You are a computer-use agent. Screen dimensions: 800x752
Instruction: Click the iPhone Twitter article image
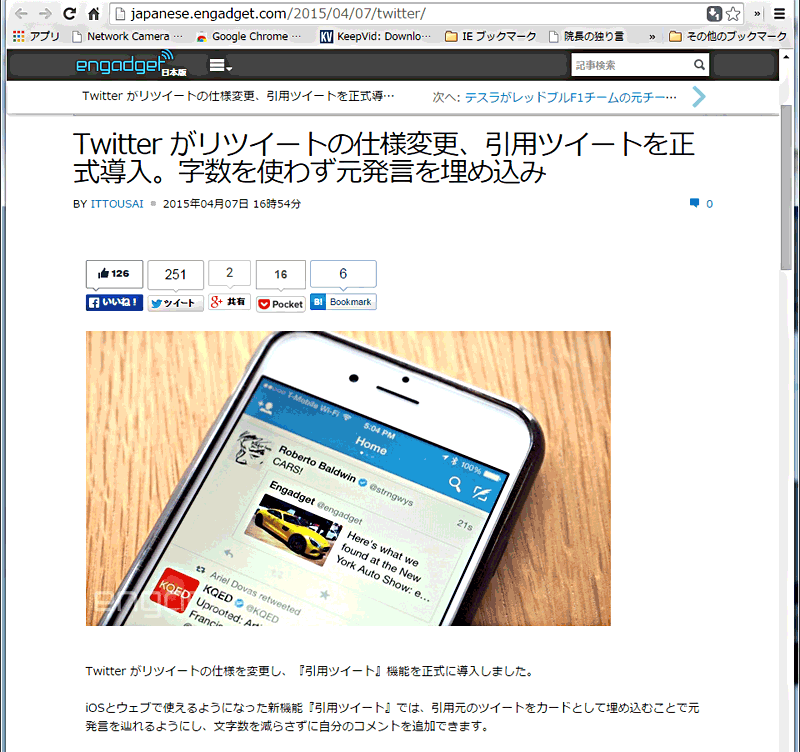pyautogui.click(x=348, y=479)
